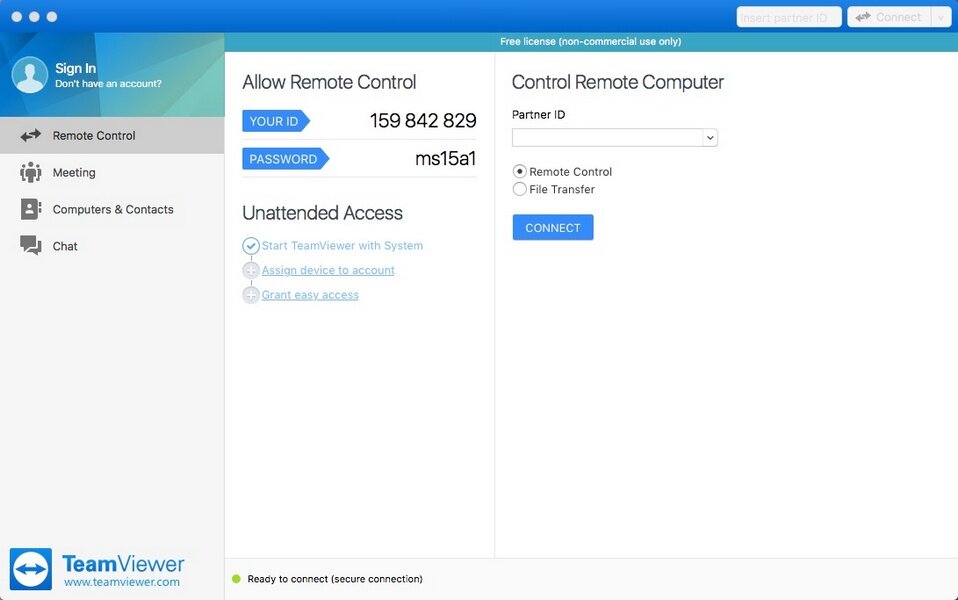The width and height of the screenshot is (958, 600).
Task: Open Grant easy access link
Action: point(310,295)
